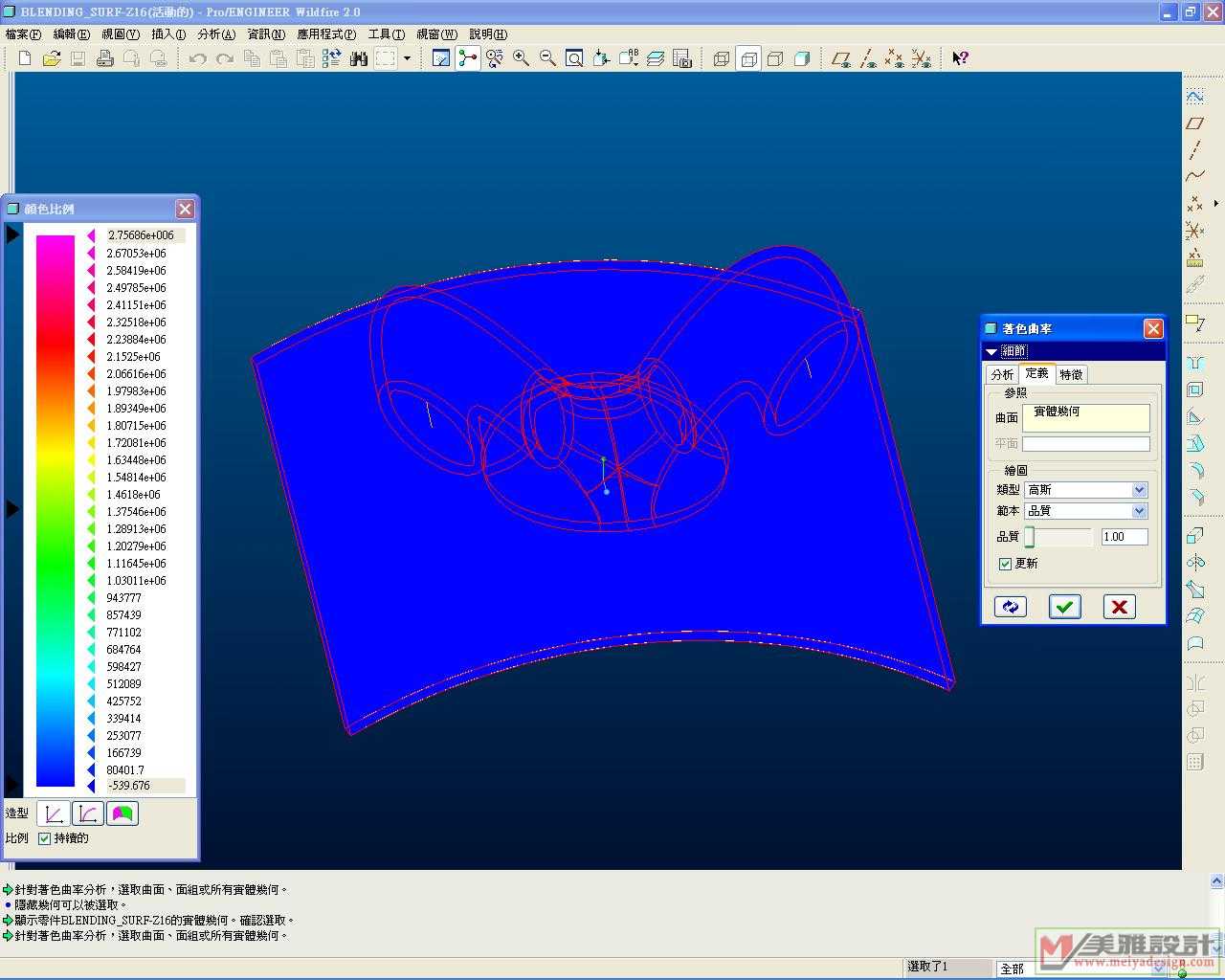Open the 工具 menu
Image resolution: width=1225 pixels, height=980 pixels.
[x=387, y=33]
